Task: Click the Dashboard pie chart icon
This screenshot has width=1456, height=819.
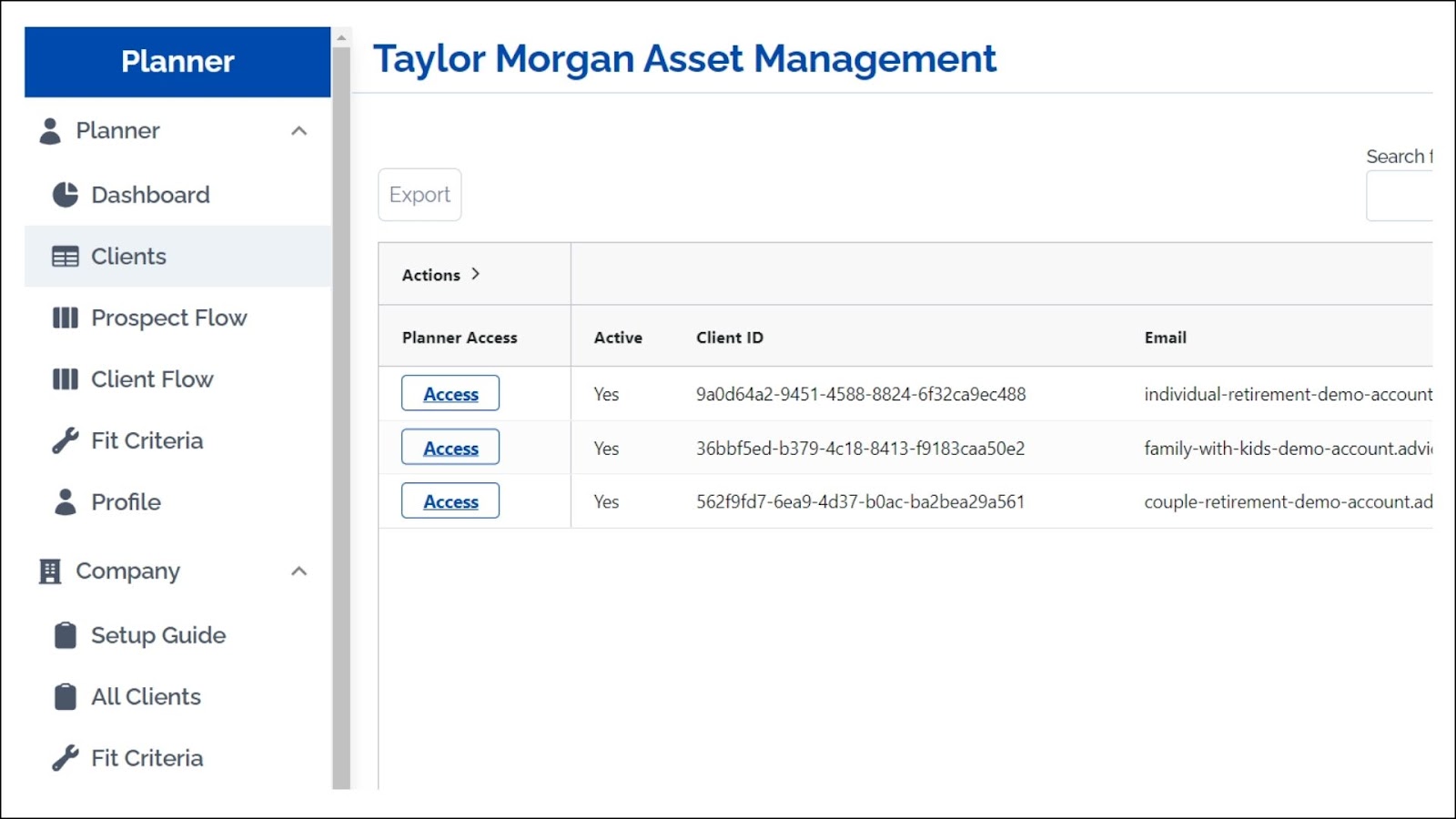Action: tap(66, 195)
